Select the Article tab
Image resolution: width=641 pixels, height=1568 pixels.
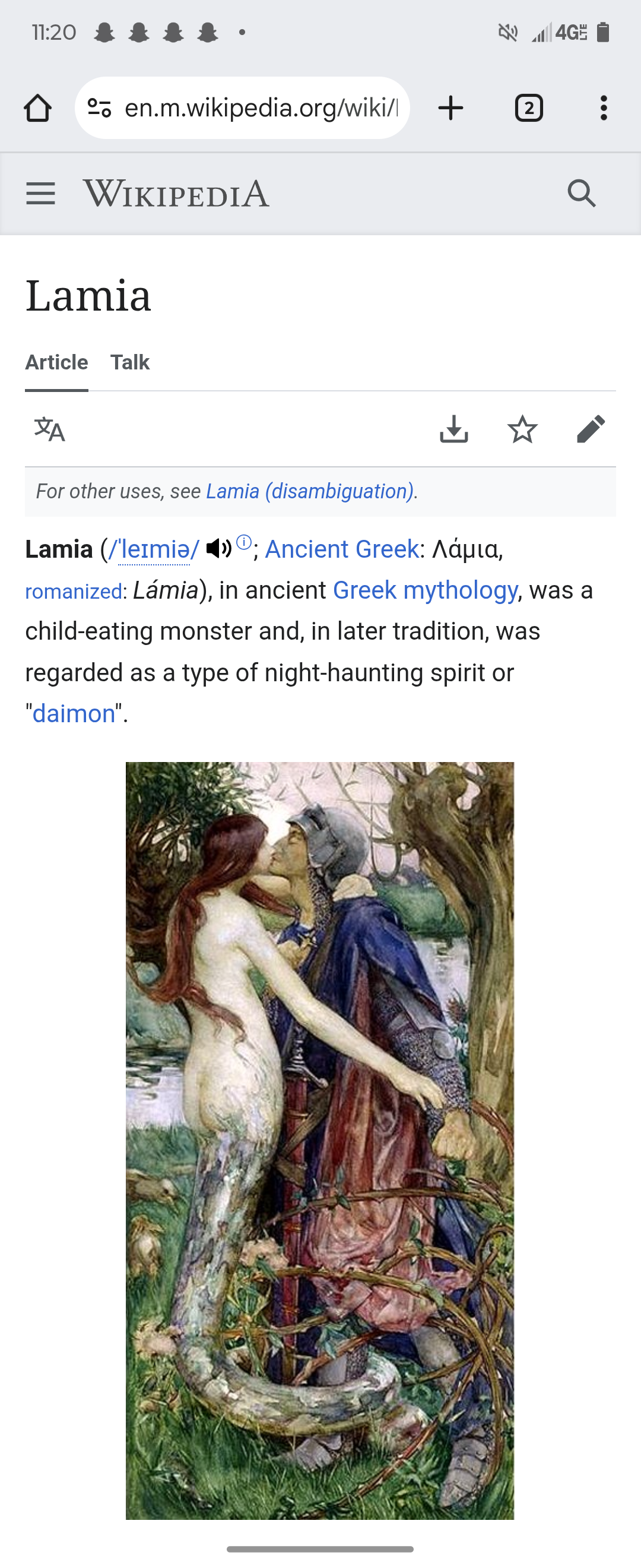click(x=56, y=362)
